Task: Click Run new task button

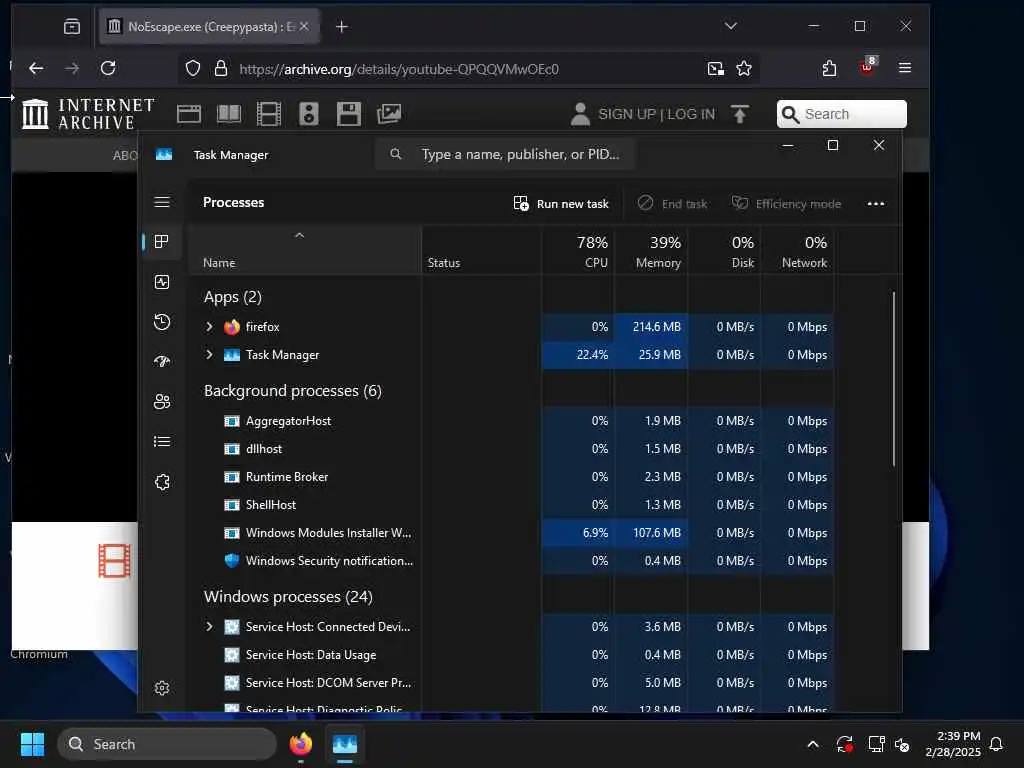Action: coord(561,204)
